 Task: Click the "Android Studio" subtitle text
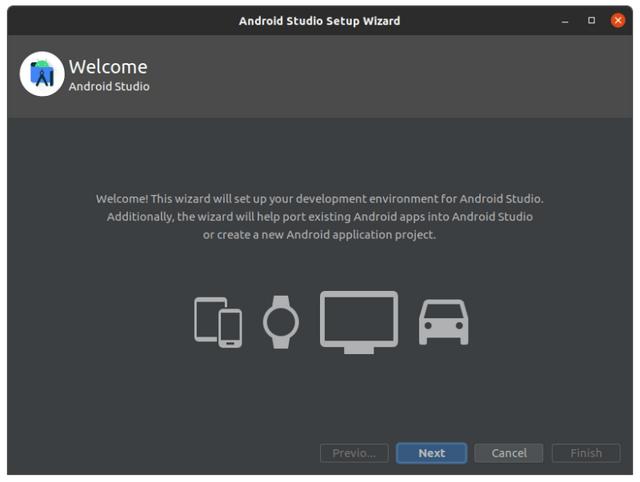click(x=109, y=87)
